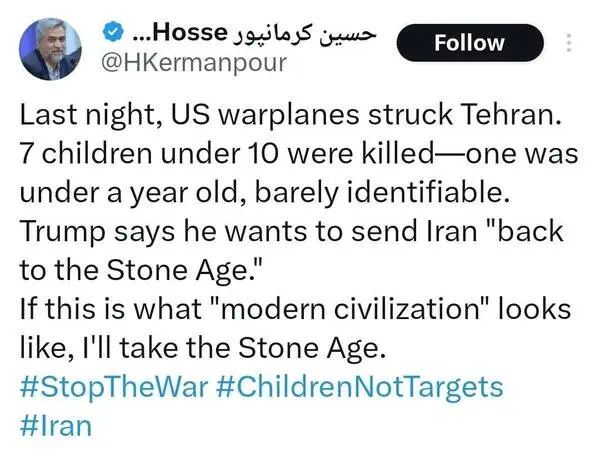Click the line "Last night, US warplanes struck"
The image size is (600, 463).
pos(230,115)
